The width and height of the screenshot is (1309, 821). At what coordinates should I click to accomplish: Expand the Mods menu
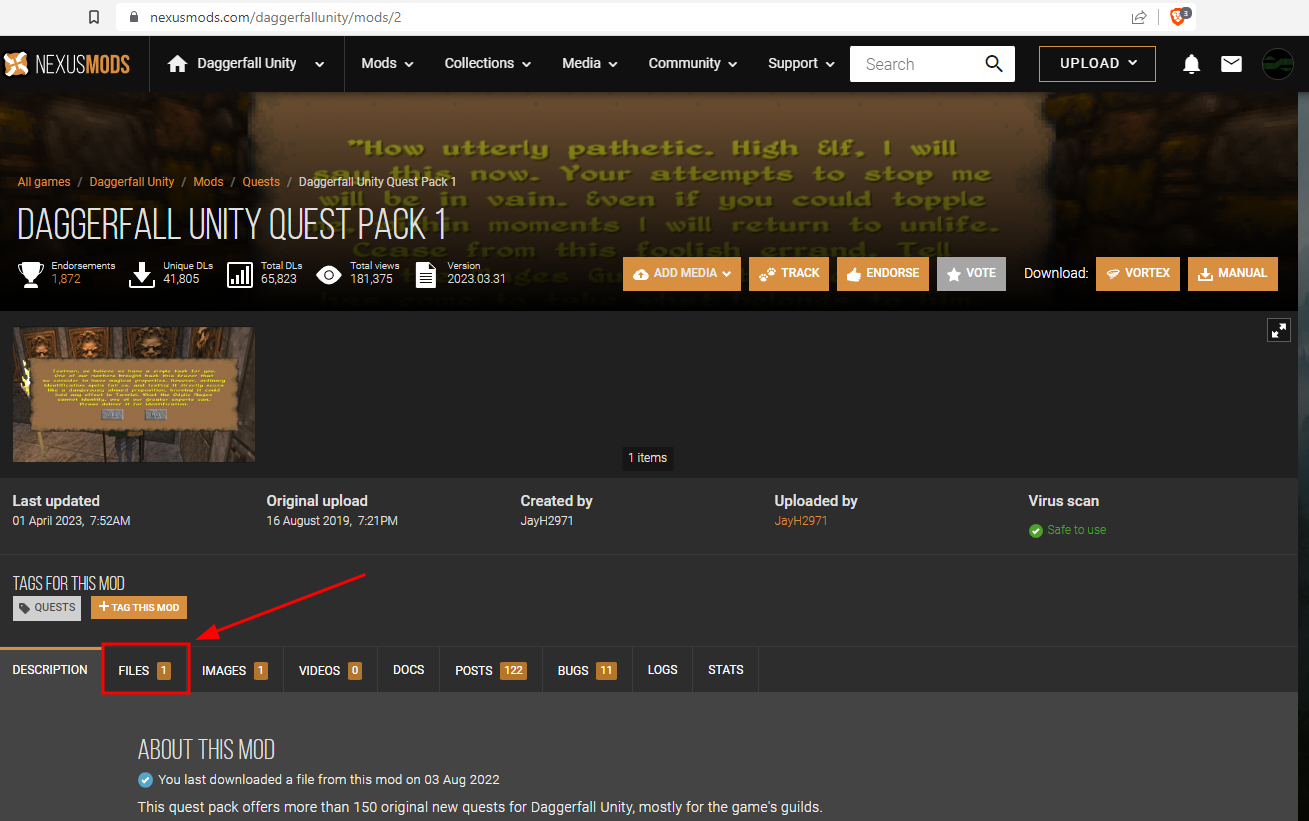[x=387, y=64]
